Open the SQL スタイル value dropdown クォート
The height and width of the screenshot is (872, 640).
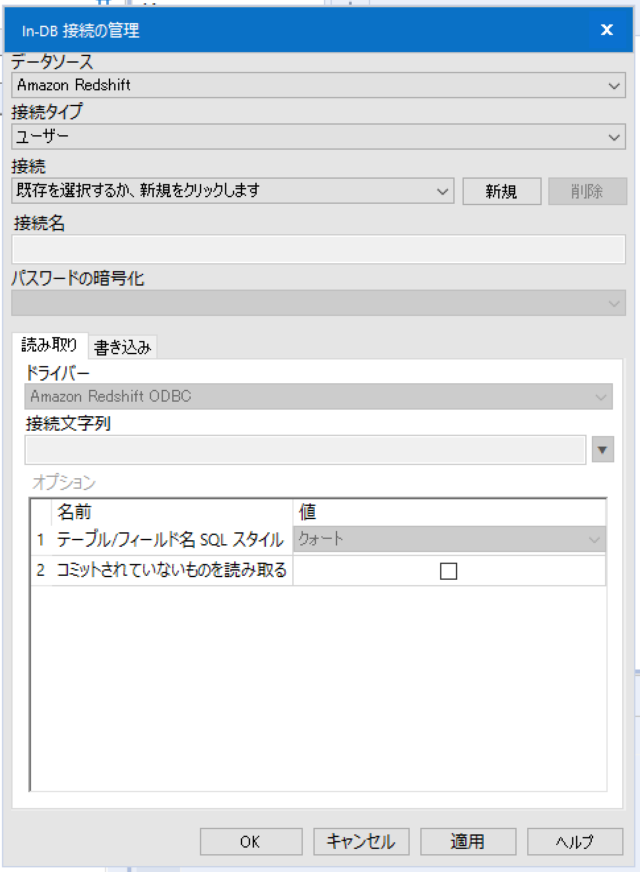449,539
